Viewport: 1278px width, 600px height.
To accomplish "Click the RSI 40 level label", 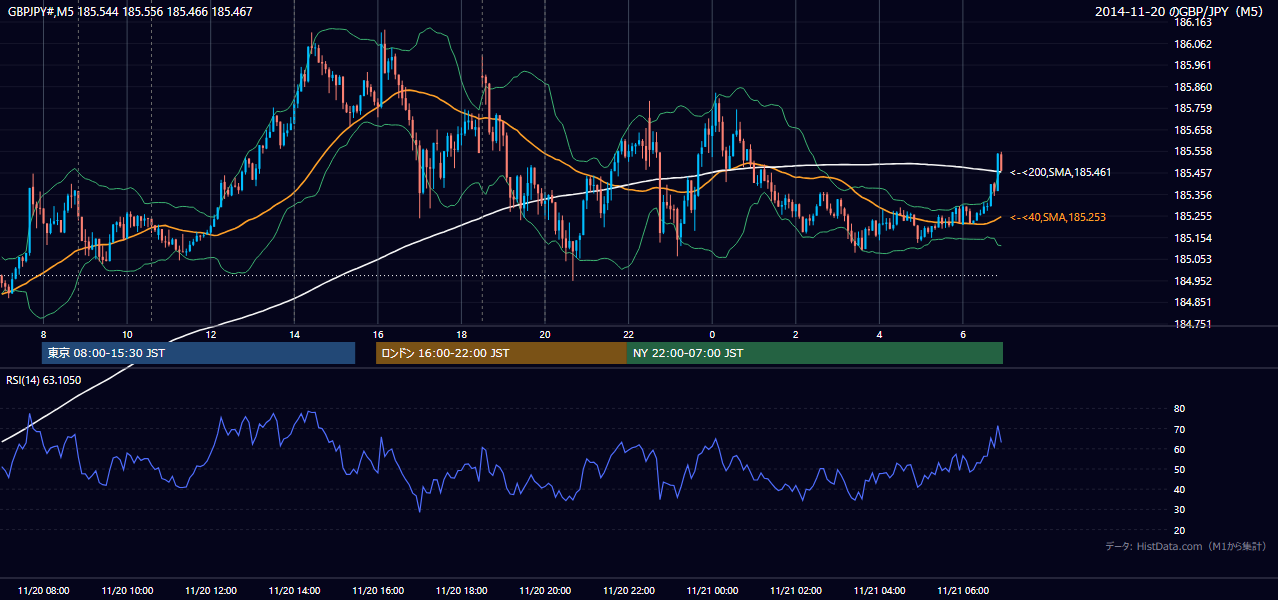I will click(x=1179, y=489).
